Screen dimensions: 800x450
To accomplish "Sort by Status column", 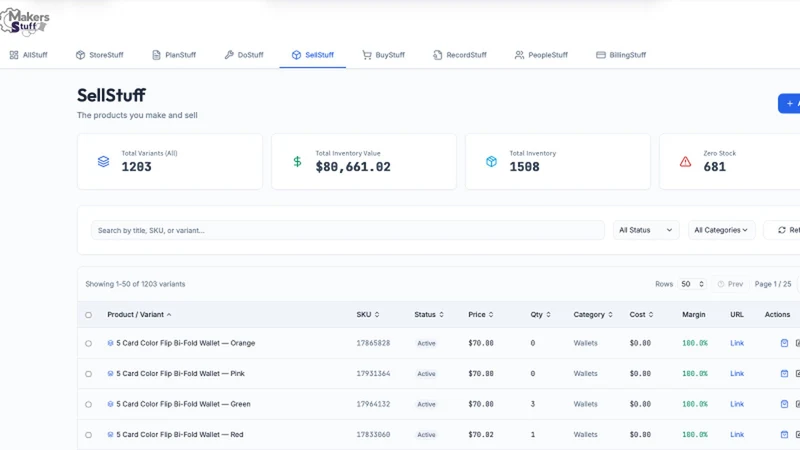I will [429, 314].
